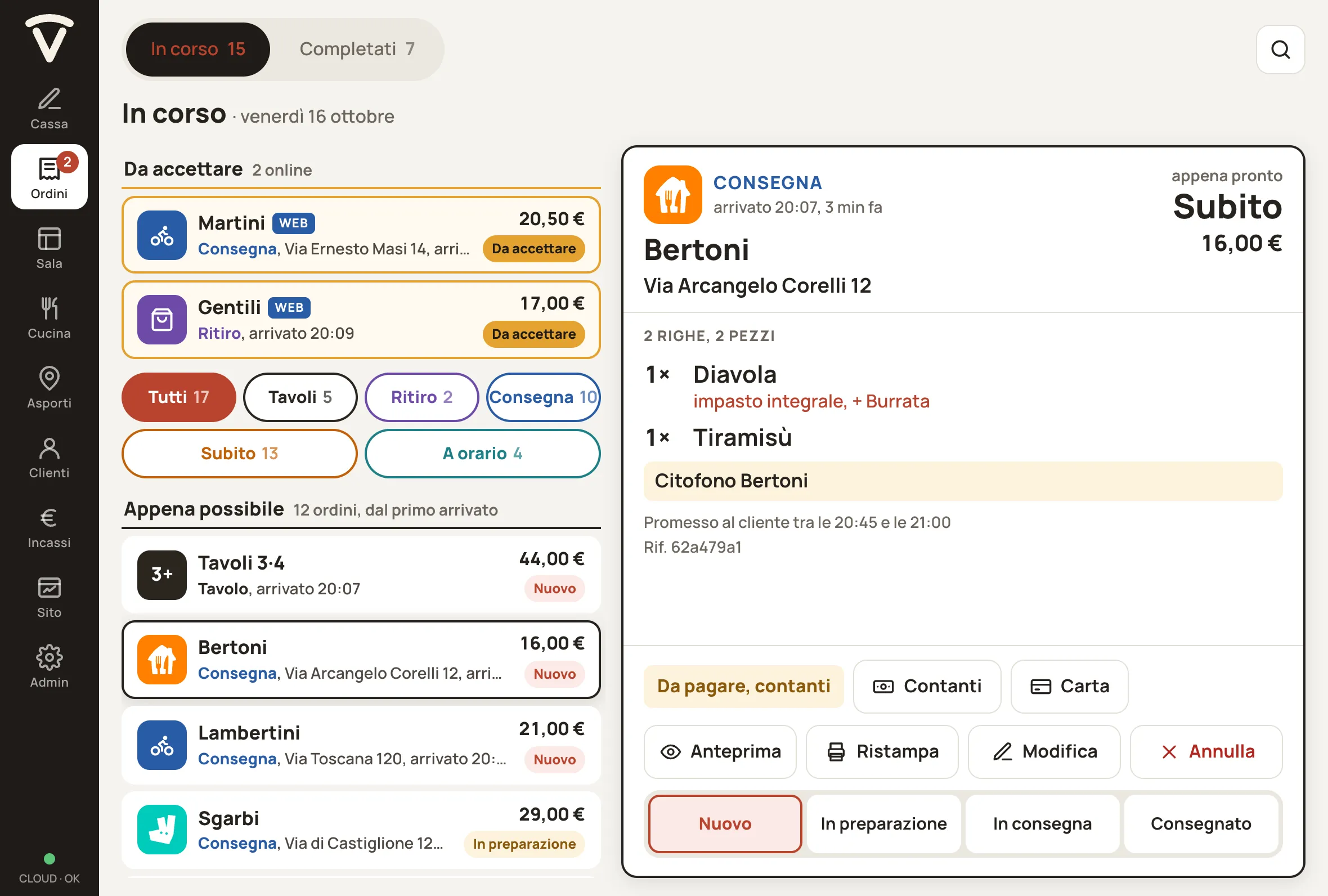Open the Admin settings gear
Image resolution: width=1328 pixels, height=896 pixels.
[49, 666]
